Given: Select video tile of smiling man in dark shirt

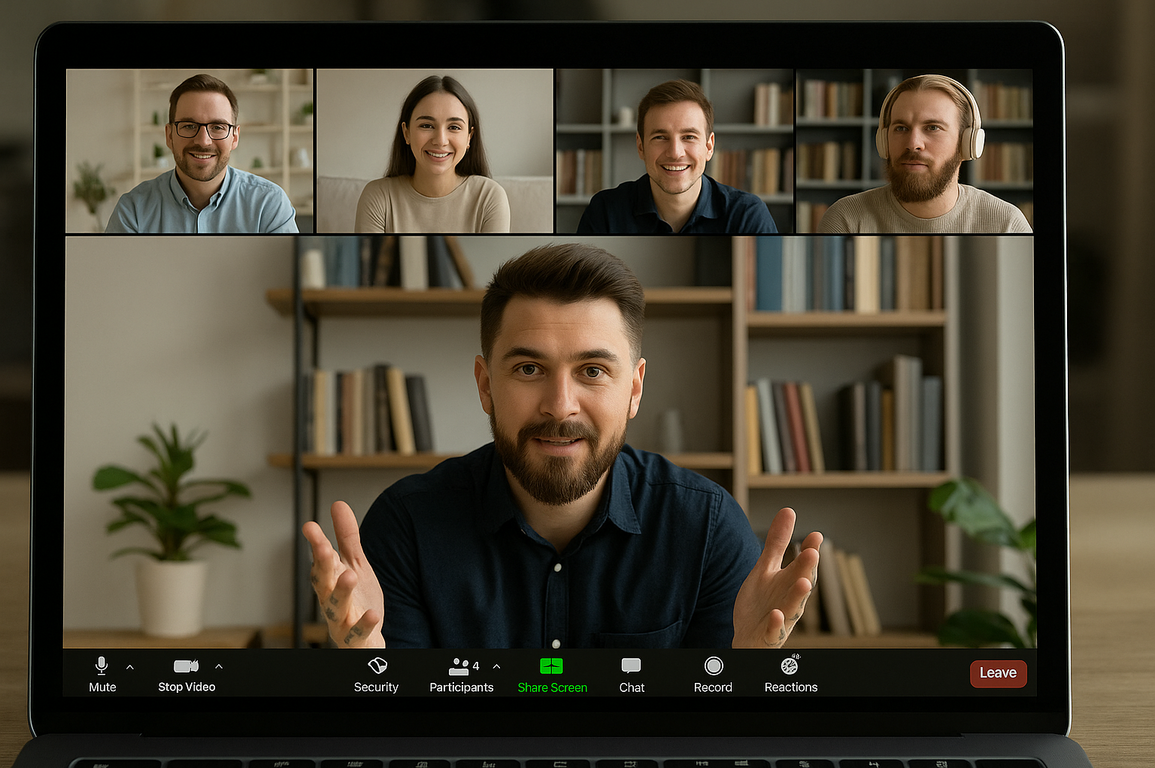Looking at the screenshot, I should tap(675, 151).
